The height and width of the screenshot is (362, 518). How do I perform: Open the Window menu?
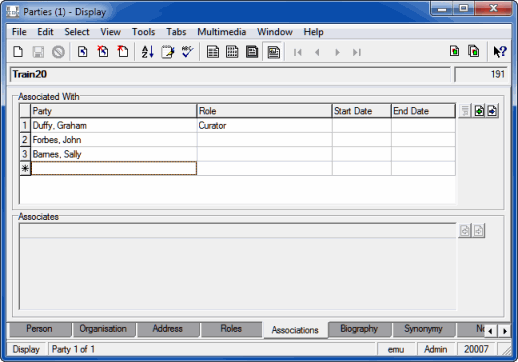275,32
